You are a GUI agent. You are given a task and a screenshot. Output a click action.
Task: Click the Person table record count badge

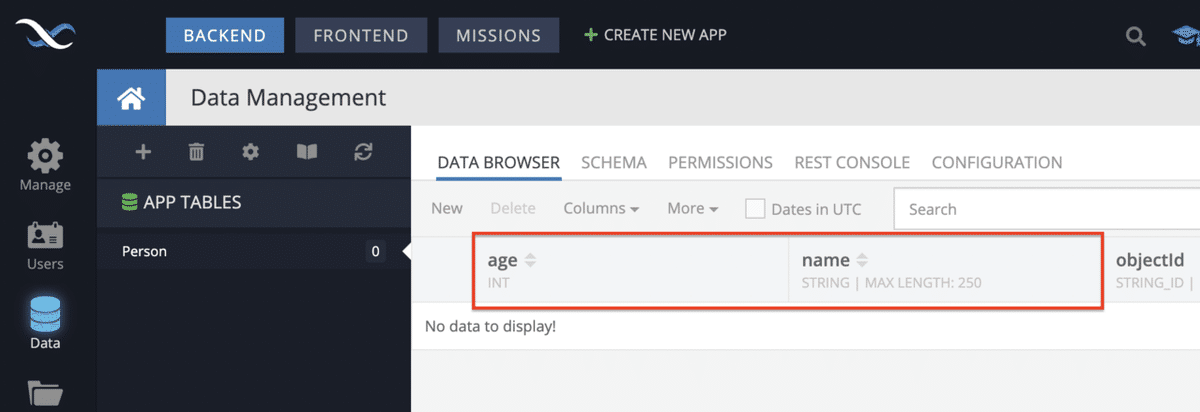375,252
